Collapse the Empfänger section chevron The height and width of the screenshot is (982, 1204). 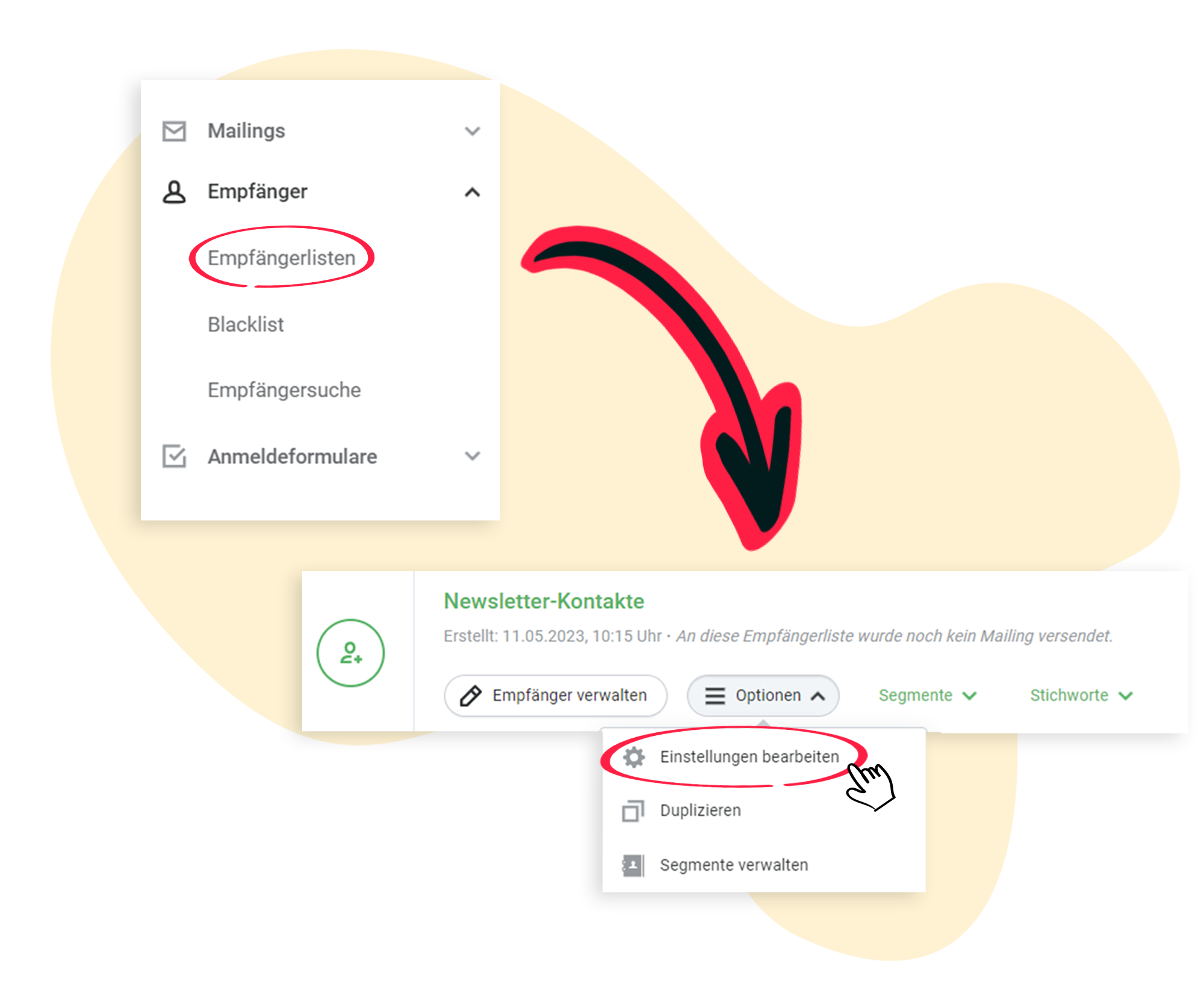[x=473, y=192]
